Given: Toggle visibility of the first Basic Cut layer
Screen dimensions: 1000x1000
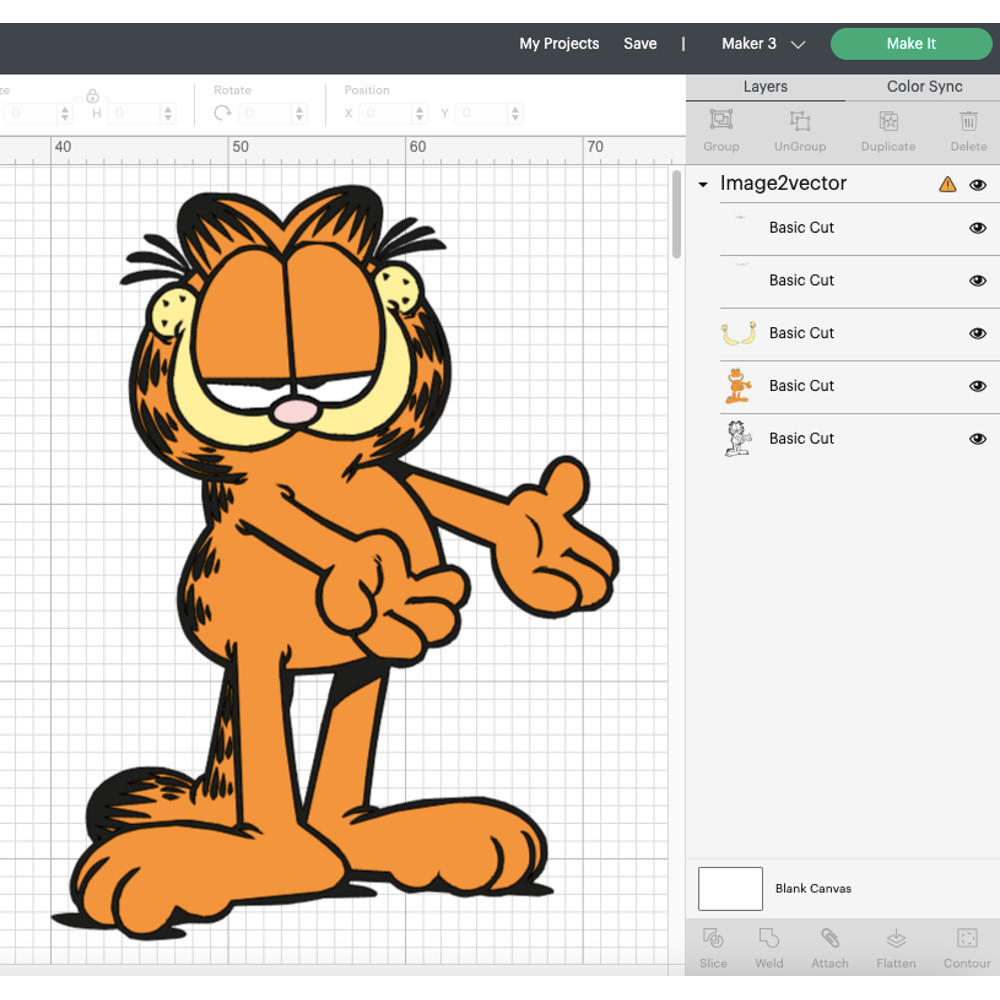Looking at the screenshot, I should pyautogui.click(x=978, y=228).
